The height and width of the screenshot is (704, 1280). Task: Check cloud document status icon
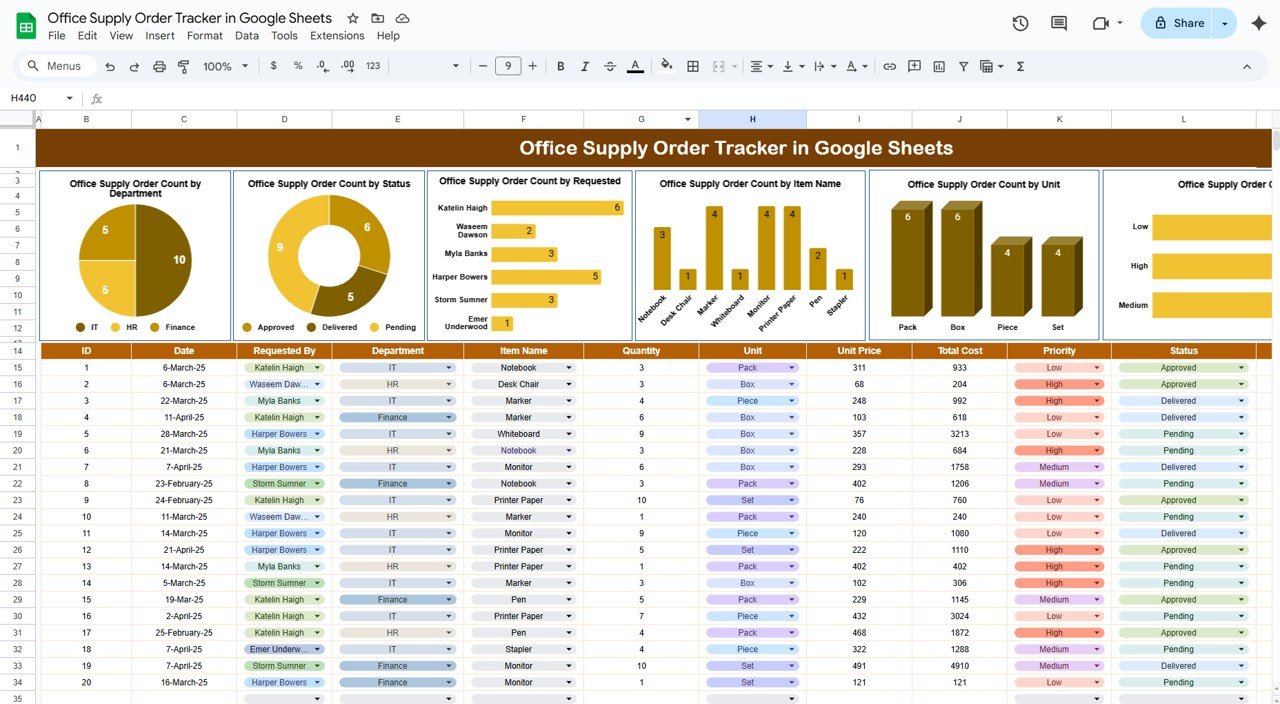tap(402, 19)
